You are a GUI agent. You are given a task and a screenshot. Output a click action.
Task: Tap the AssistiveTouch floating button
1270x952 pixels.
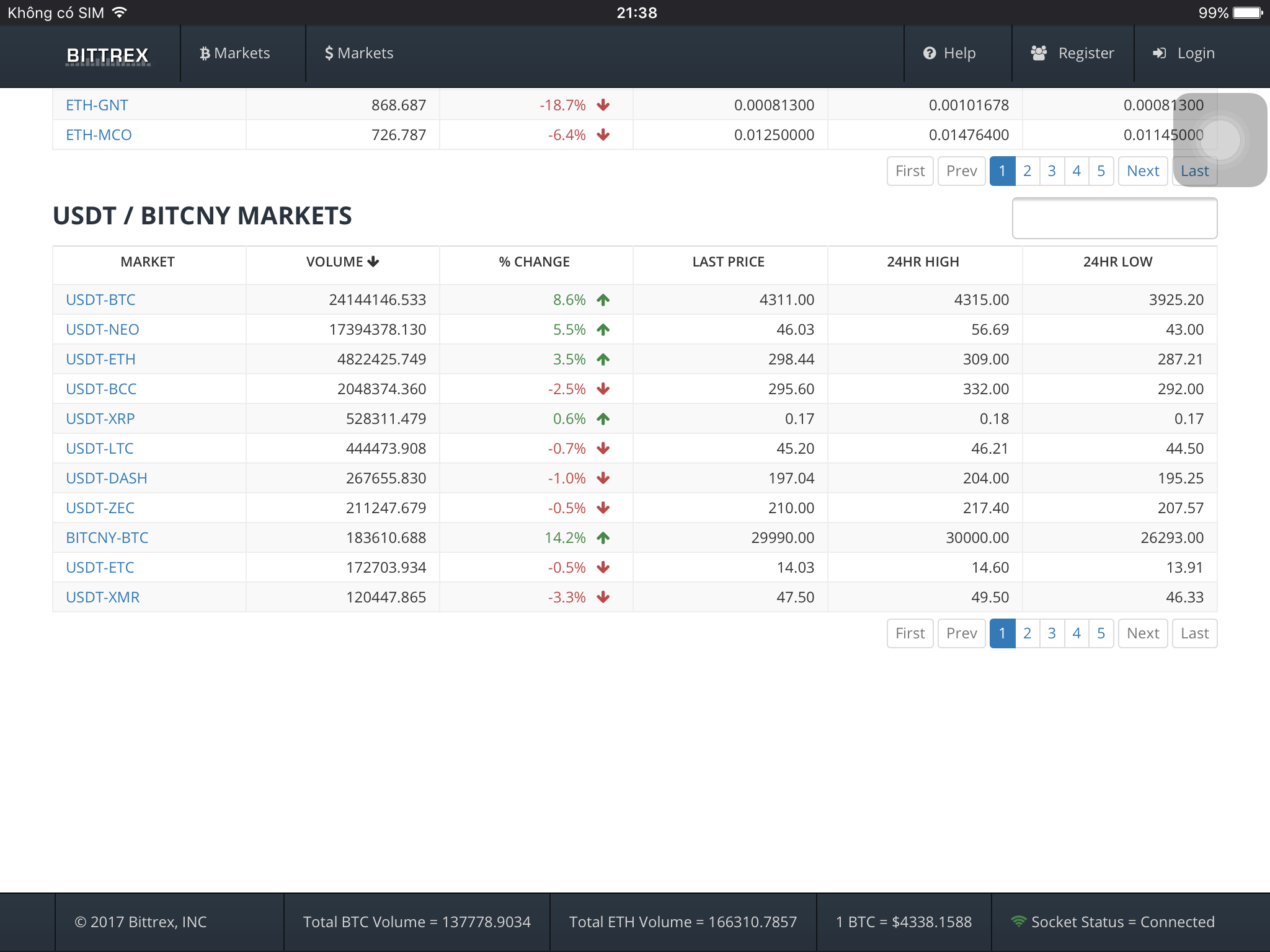tap(1220, 139)
